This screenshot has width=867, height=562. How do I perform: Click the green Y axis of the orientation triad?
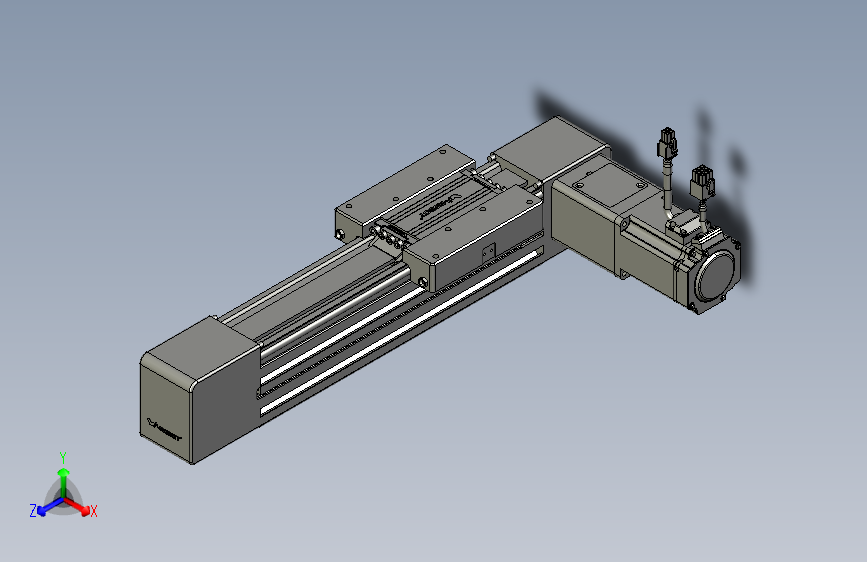pyautogui.click(x=64, y=483)
